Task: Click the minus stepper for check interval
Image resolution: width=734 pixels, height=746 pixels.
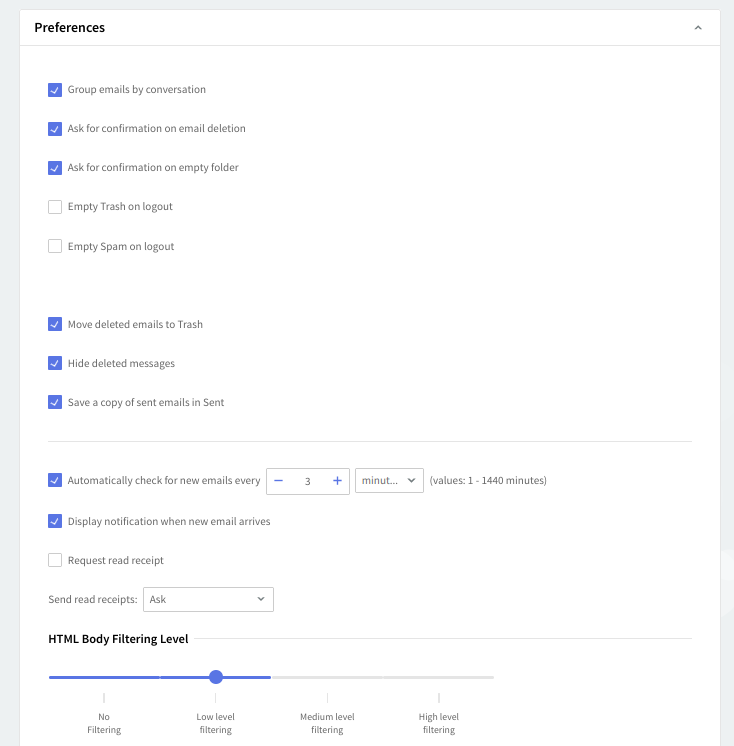Action: [278, 481]
